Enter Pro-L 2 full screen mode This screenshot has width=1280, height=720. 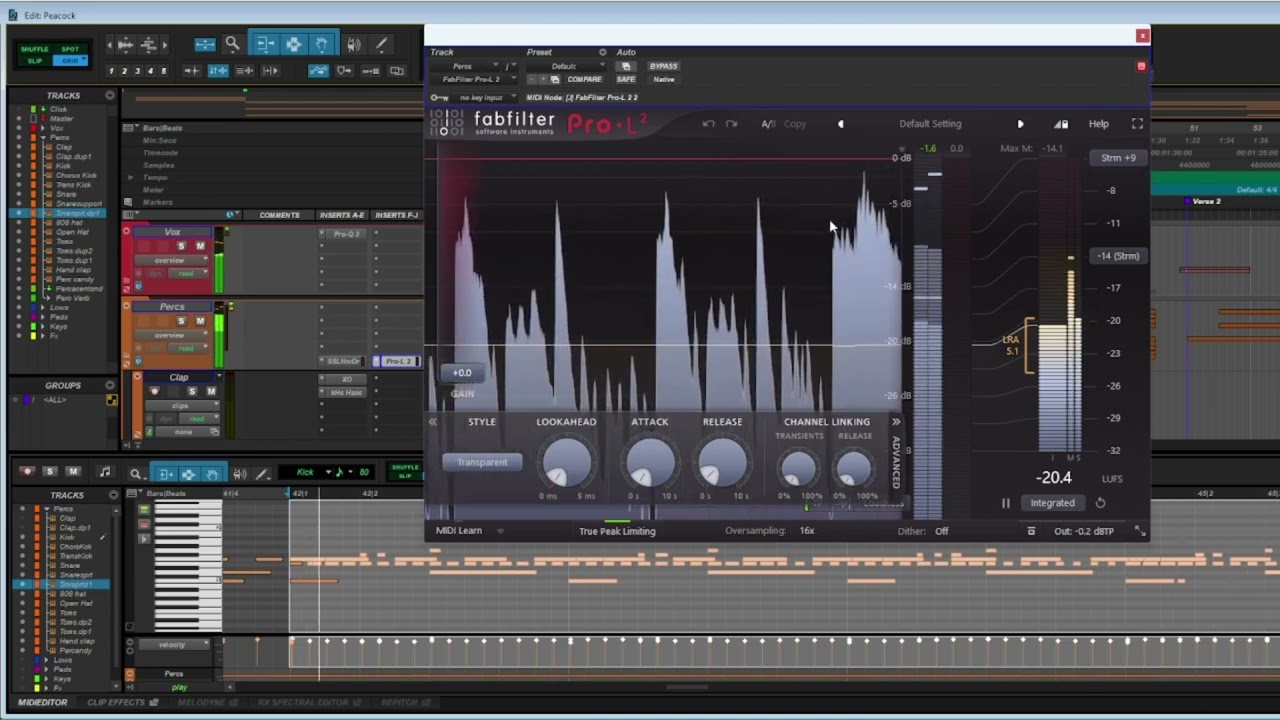1137,124
